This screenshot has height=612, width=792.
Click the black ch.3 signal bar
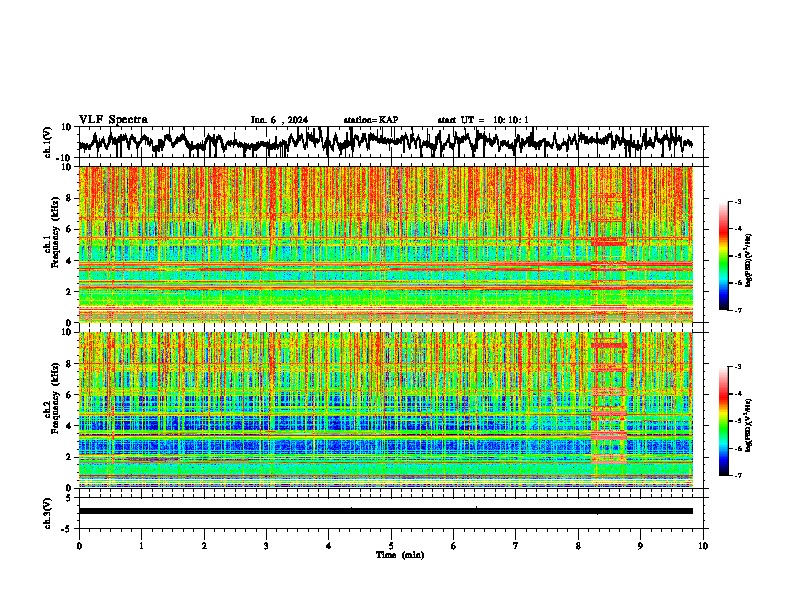pyautogui.click(x=386, y=511)
